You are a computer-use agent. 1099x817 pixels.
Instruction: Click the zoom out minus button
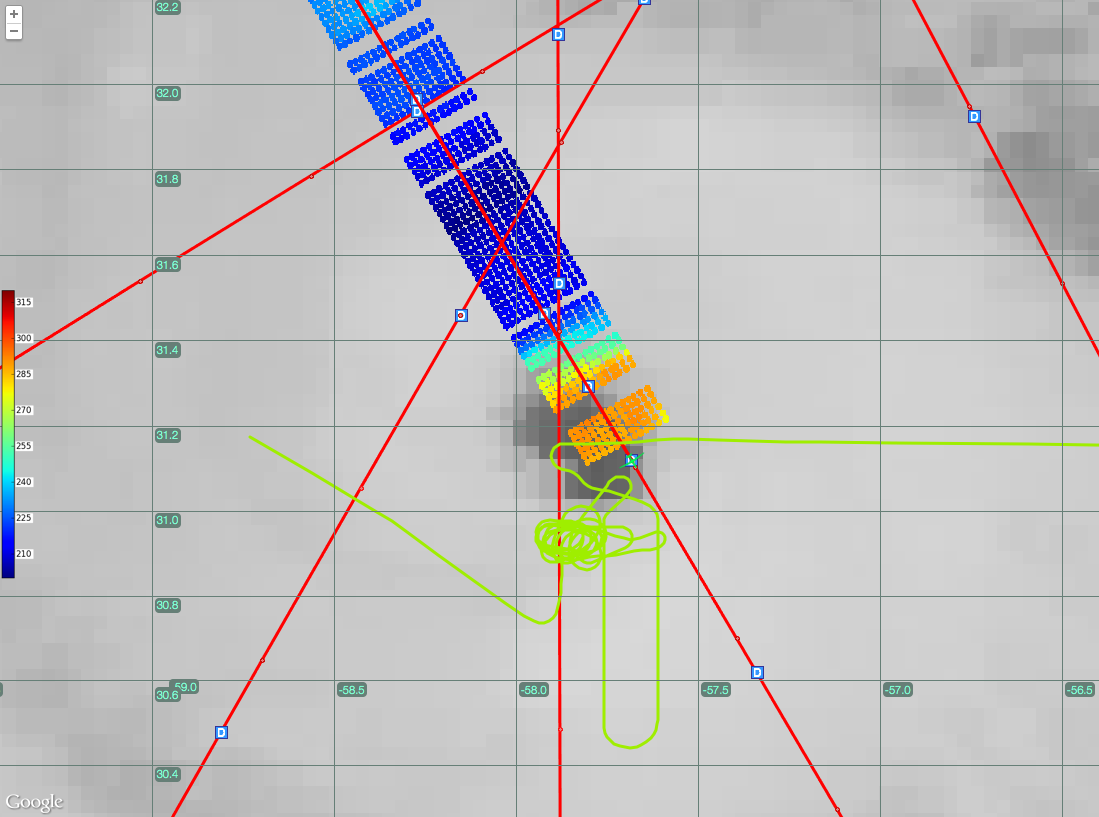tap(14, 31)
